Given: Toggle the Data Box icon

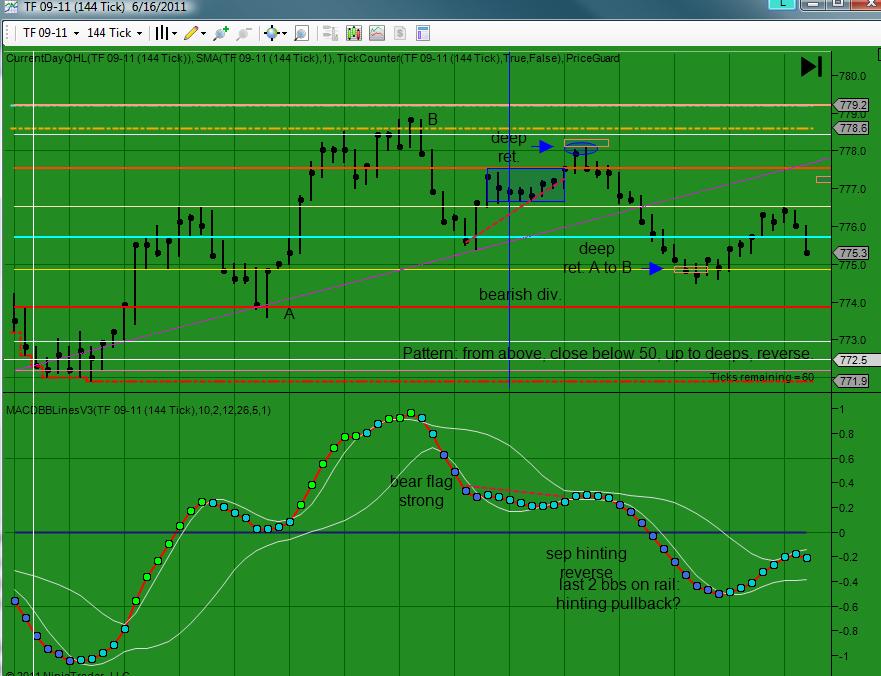Looking at the screenshot, I should tap(302, 34).
